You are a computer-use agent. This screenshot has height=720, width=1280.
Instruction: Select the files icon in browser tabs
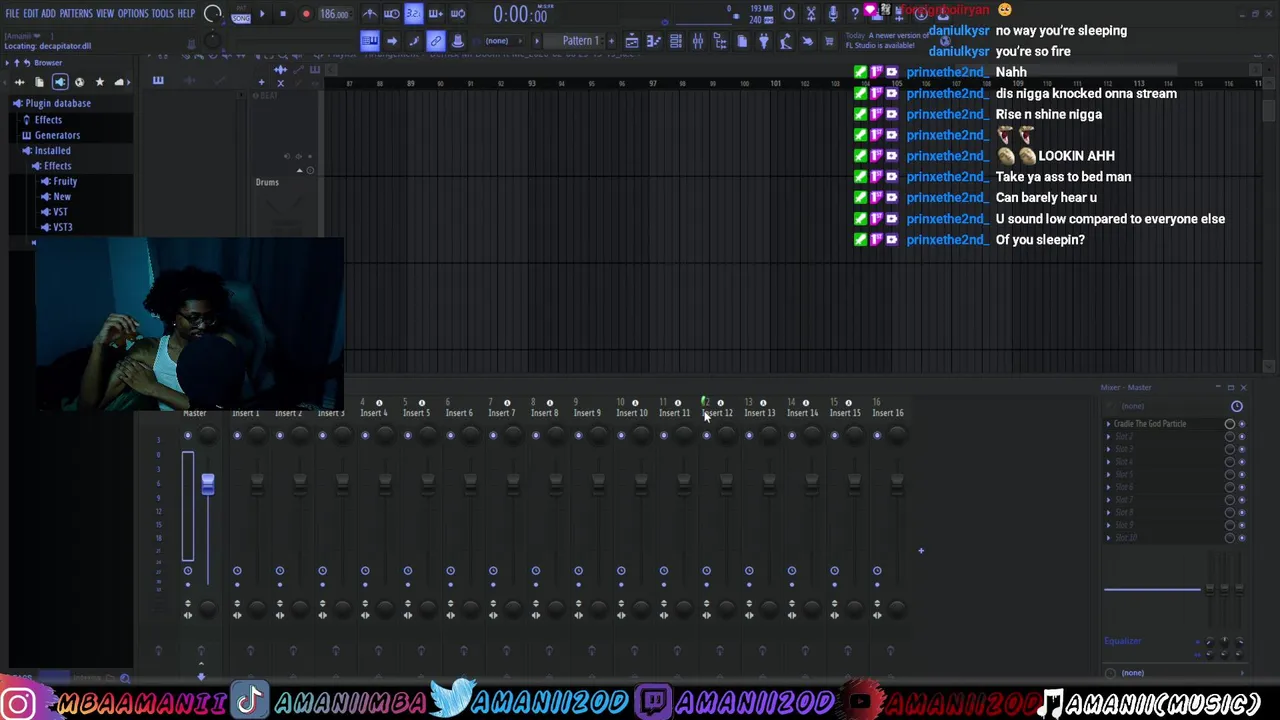(x=39, y=82)
